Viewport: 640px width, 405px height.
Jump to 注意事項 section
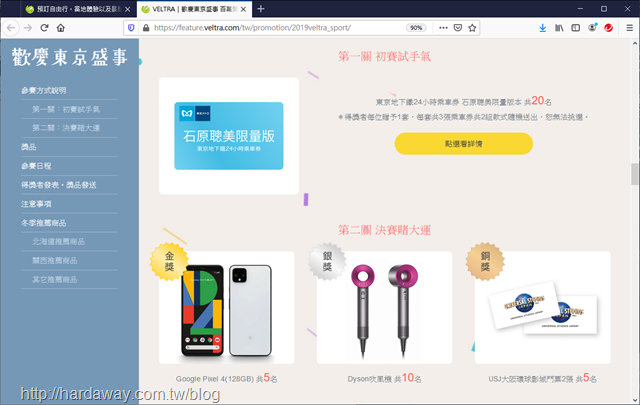click(x=36, y=204)
